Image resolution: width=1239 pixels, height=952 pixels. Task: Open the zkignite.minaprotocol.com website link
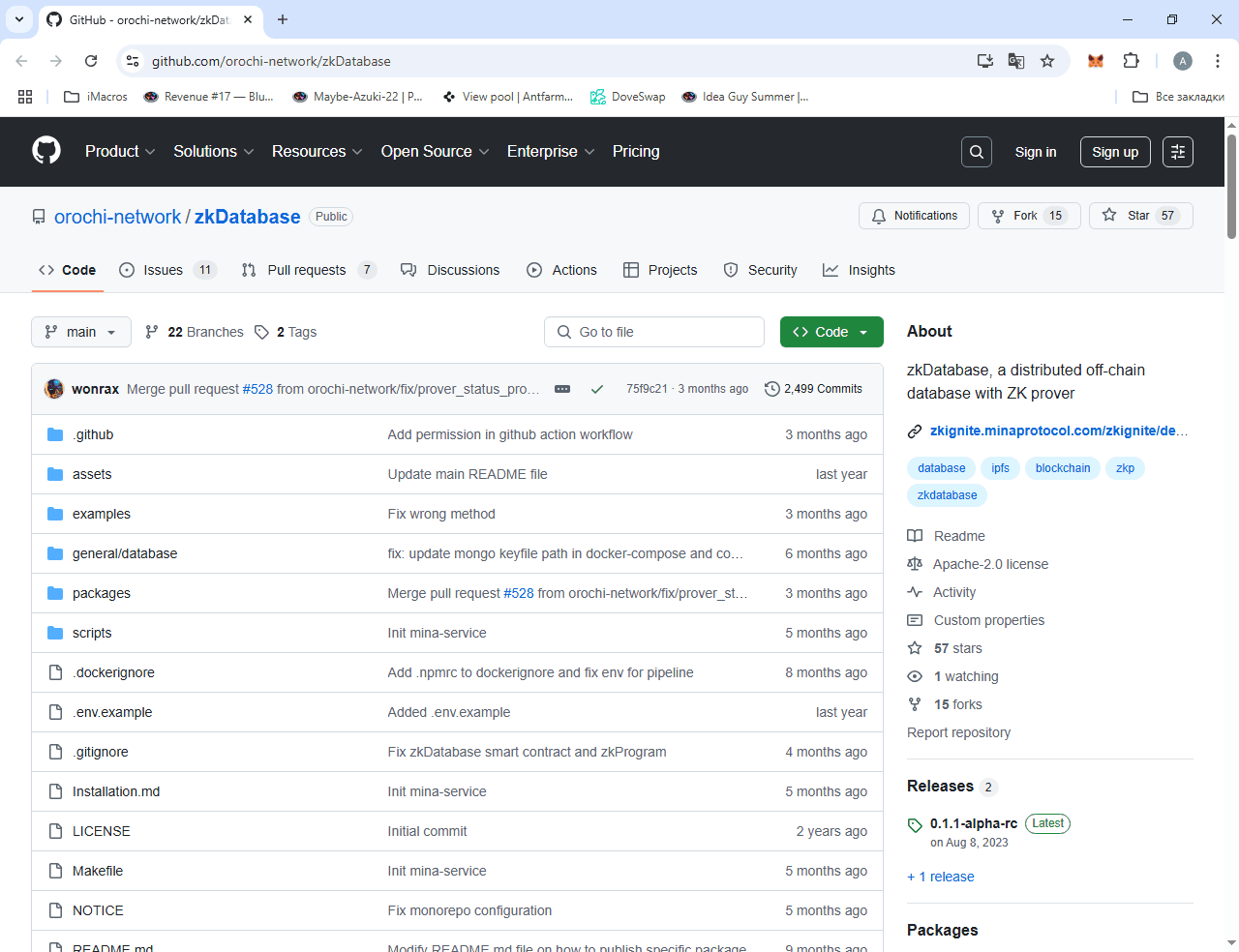1059,431
